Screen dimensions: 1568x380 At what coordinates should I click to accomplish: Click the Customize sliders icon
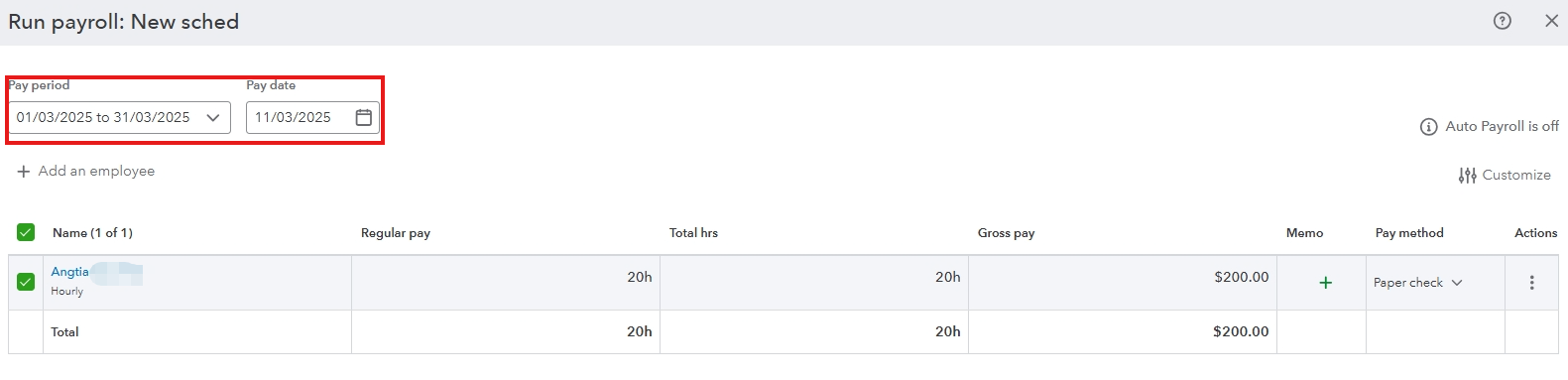click(1468, 176)
